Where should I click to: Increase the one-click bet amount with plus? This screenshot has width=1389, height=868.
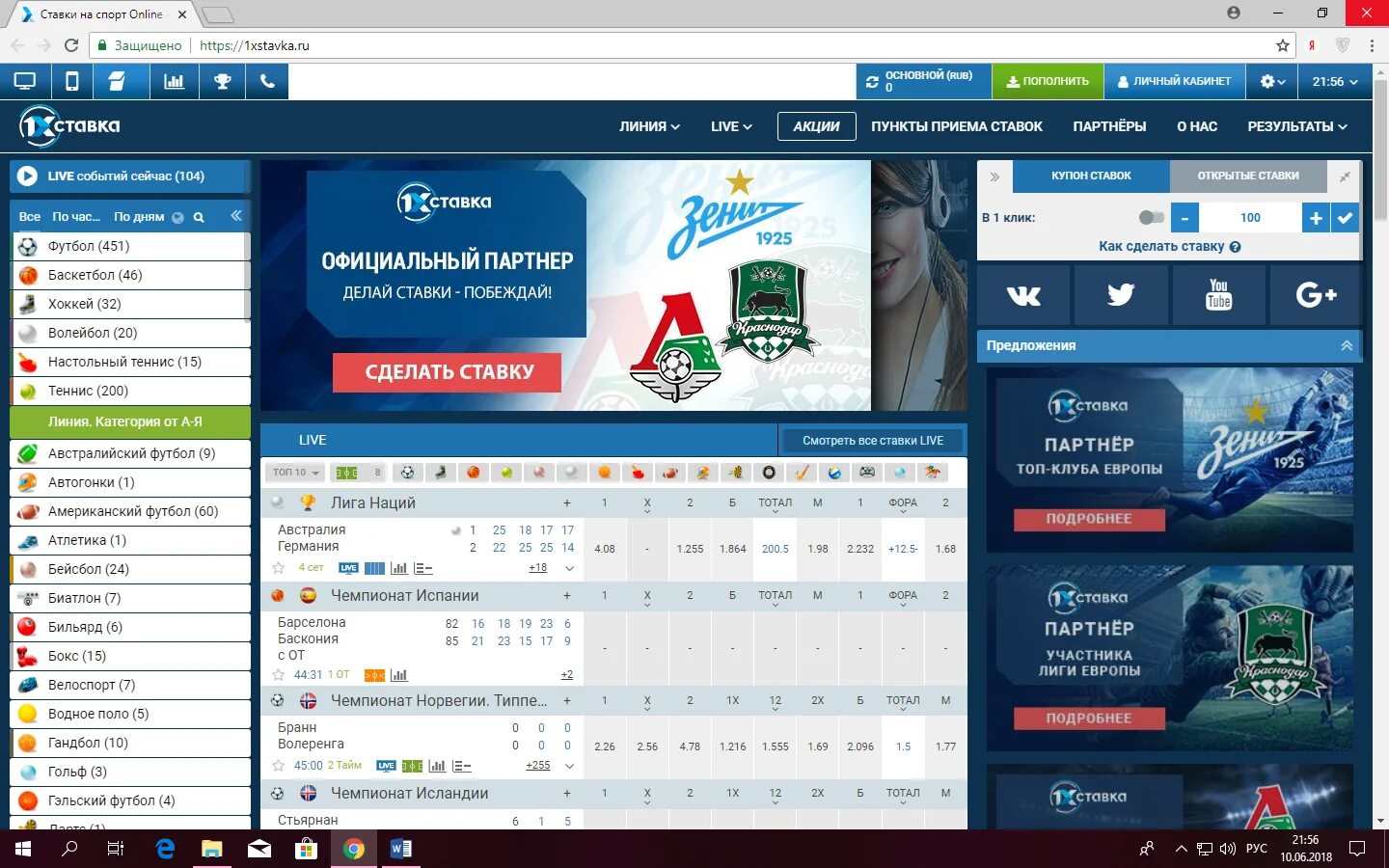click(x=1316, y=218)
